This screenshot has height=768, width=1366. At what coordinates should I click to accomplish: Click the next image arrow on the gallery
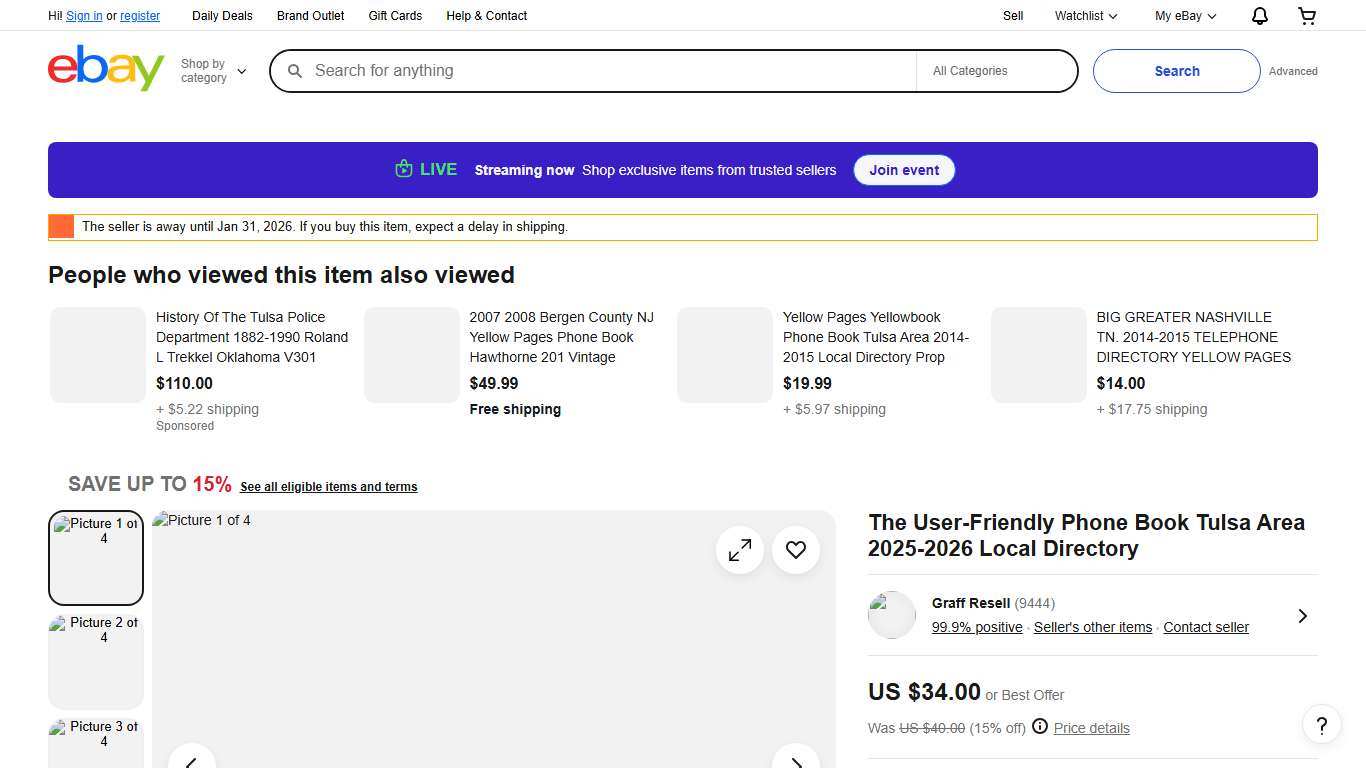pyautogui.click(x=796, y=762)
